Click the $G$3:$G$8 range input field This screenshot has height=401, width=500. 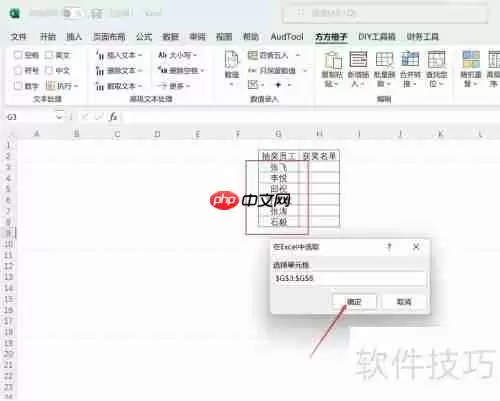pos(349,279)
